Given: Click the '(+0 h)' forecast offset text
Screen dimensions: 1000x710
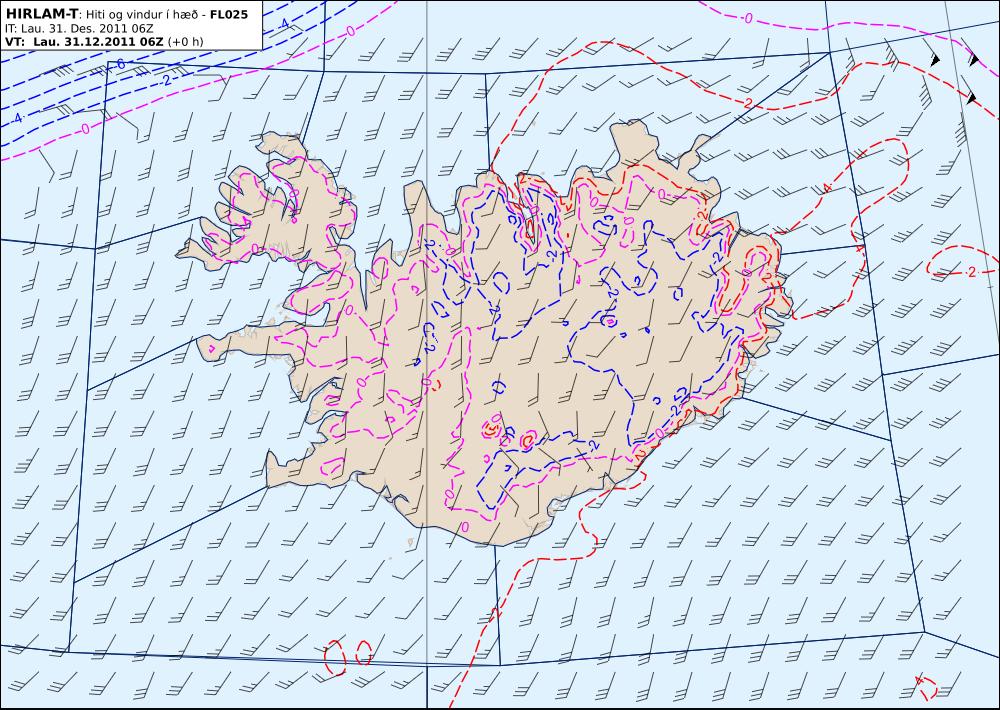Looking at the screenshot, I should tap(186, 41).
